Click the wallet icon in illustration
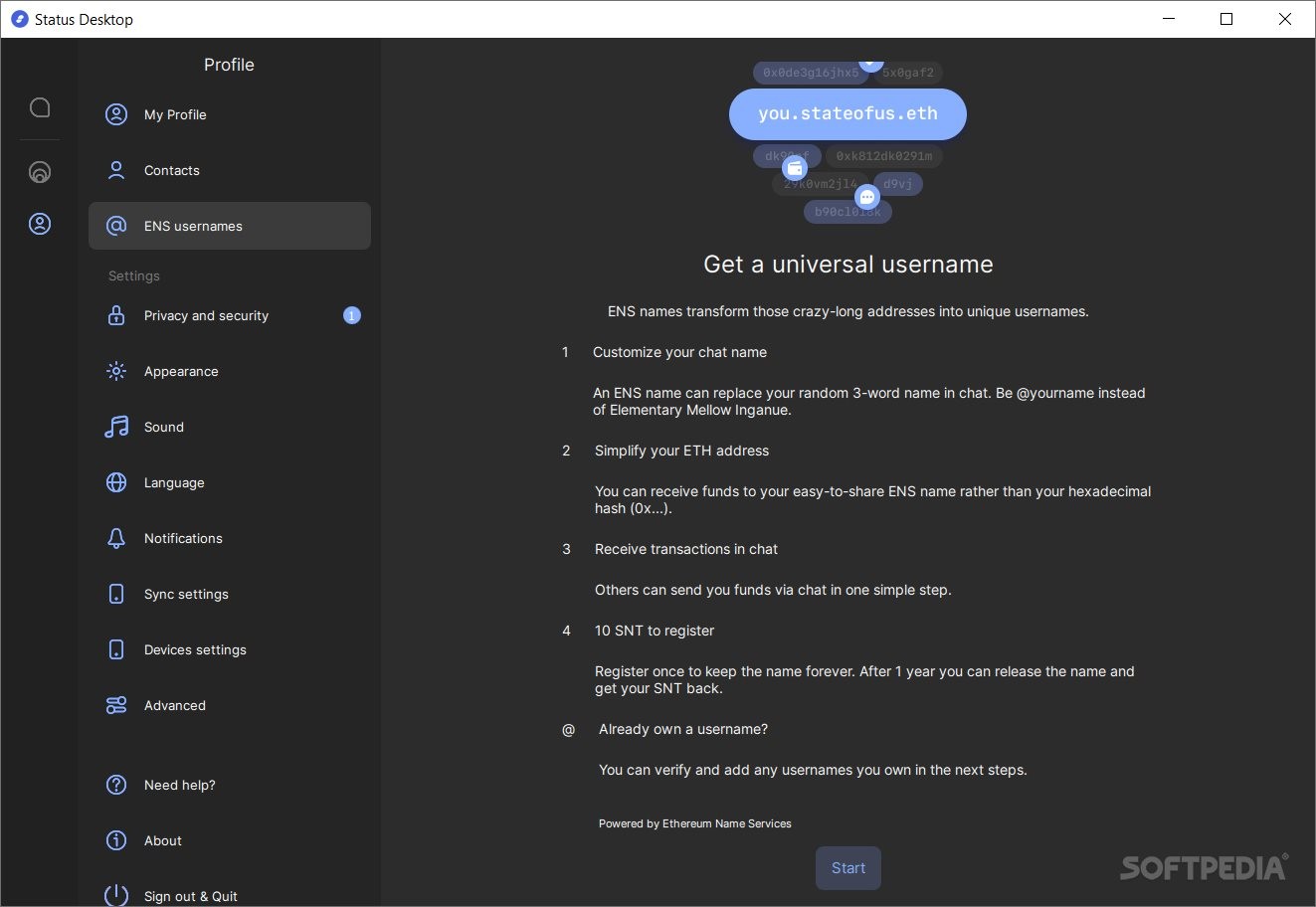 pyautogui.click(x=795, y=168)
